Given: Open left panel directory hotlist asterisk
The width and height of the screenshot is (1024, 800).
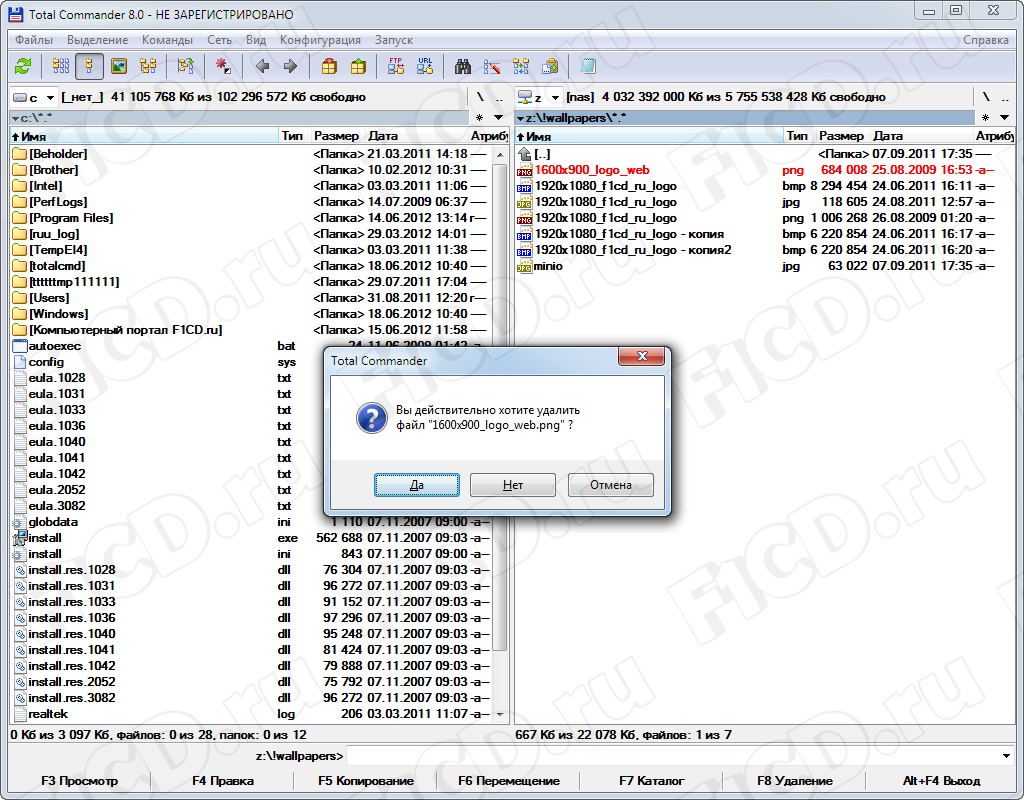Looking at the screenshot, I should [x=479, y=118].
